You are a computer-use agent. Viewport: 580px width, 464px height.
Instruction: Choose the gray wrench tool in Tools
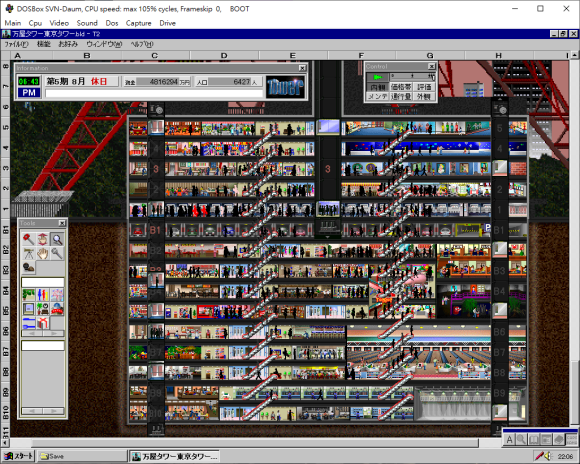point(57,253)
